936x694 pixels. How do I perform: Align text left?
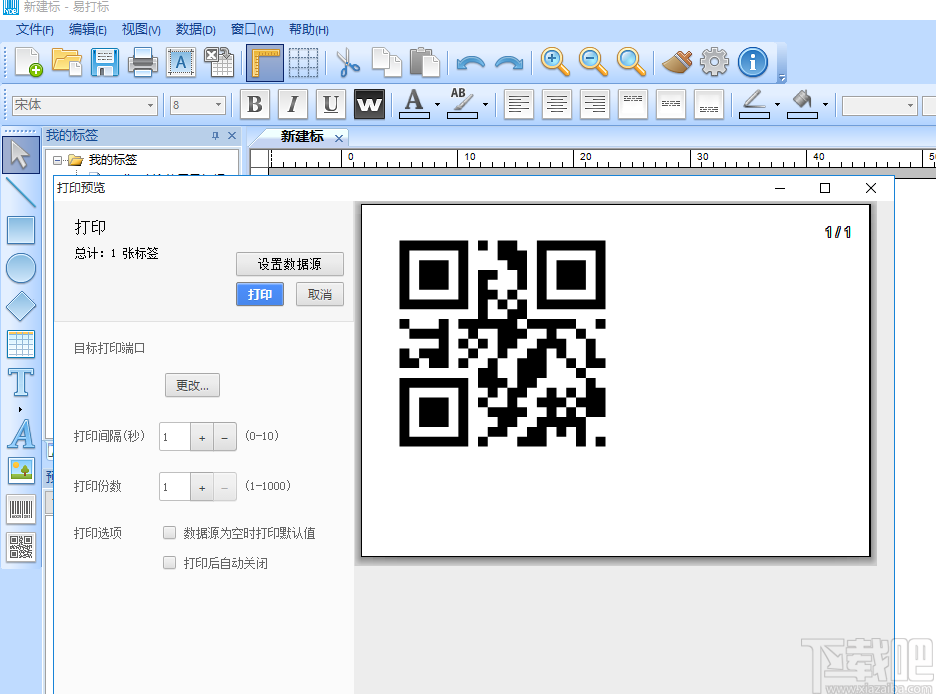point(519,104)
